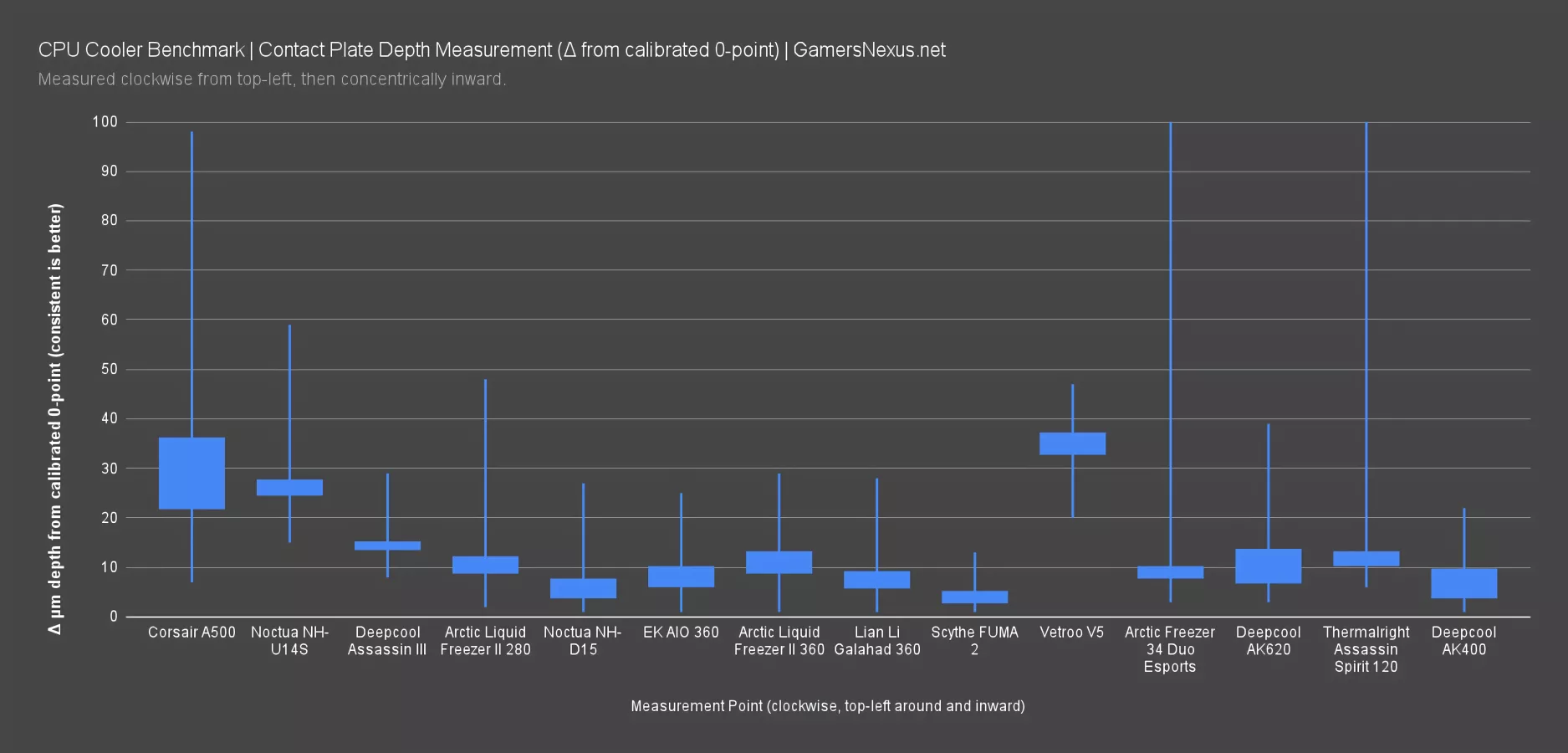Click the 'Deepcool Assassin III' axis label
The height and width of the screenshot is (753, 1568).
[x=387, y=641]
